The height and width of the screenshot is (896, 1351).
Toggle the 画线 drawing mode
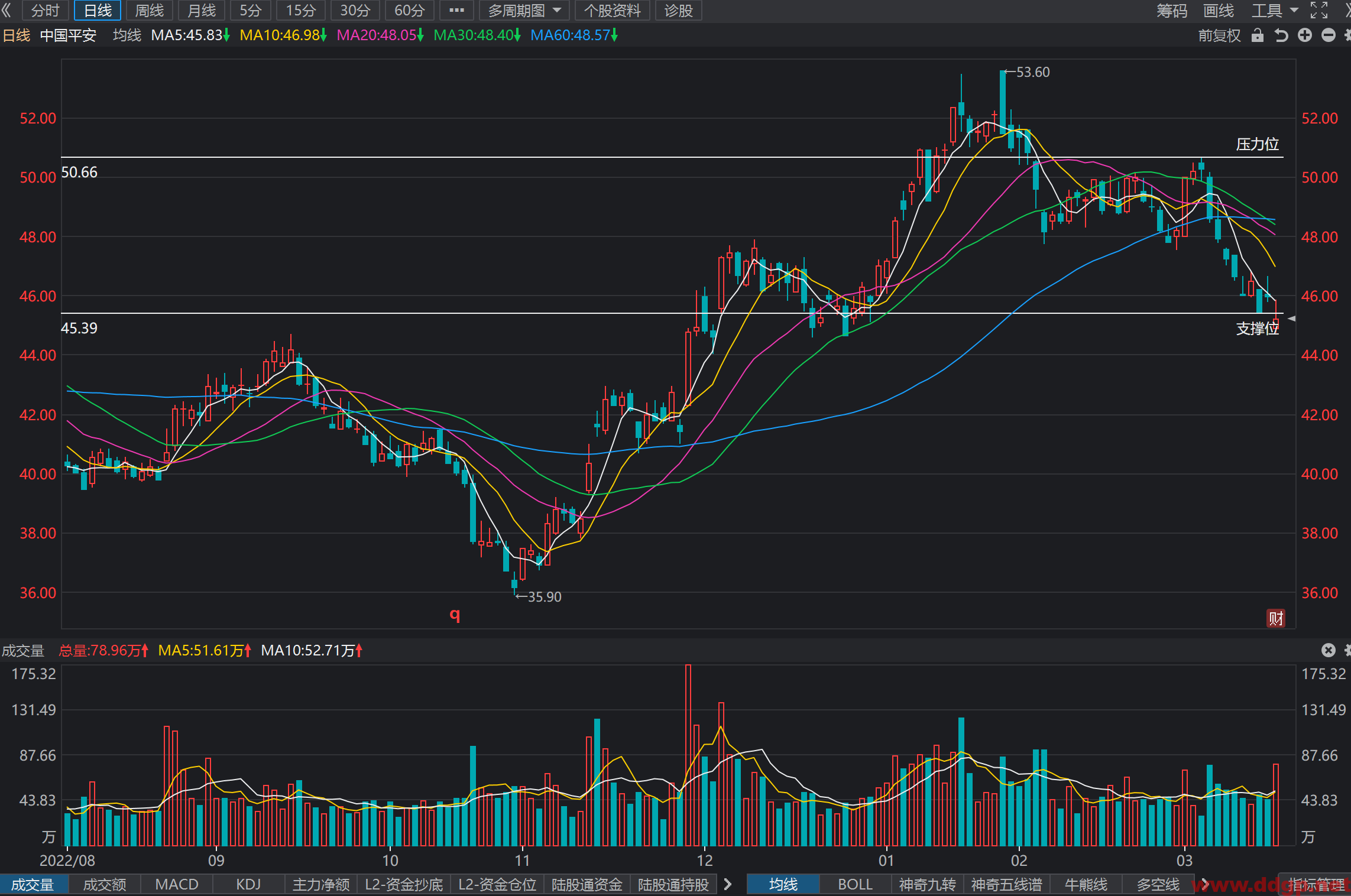(1219, 10)
